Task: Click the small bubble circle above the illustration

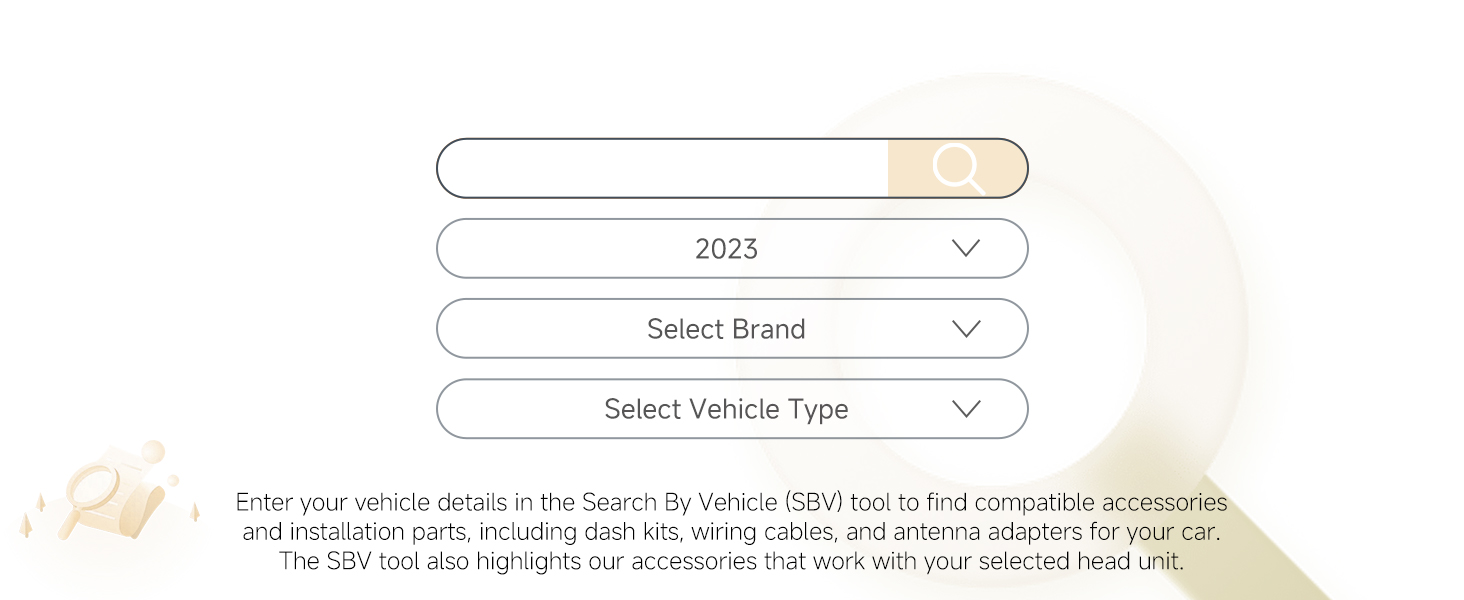Action: (x=153, y=452)
